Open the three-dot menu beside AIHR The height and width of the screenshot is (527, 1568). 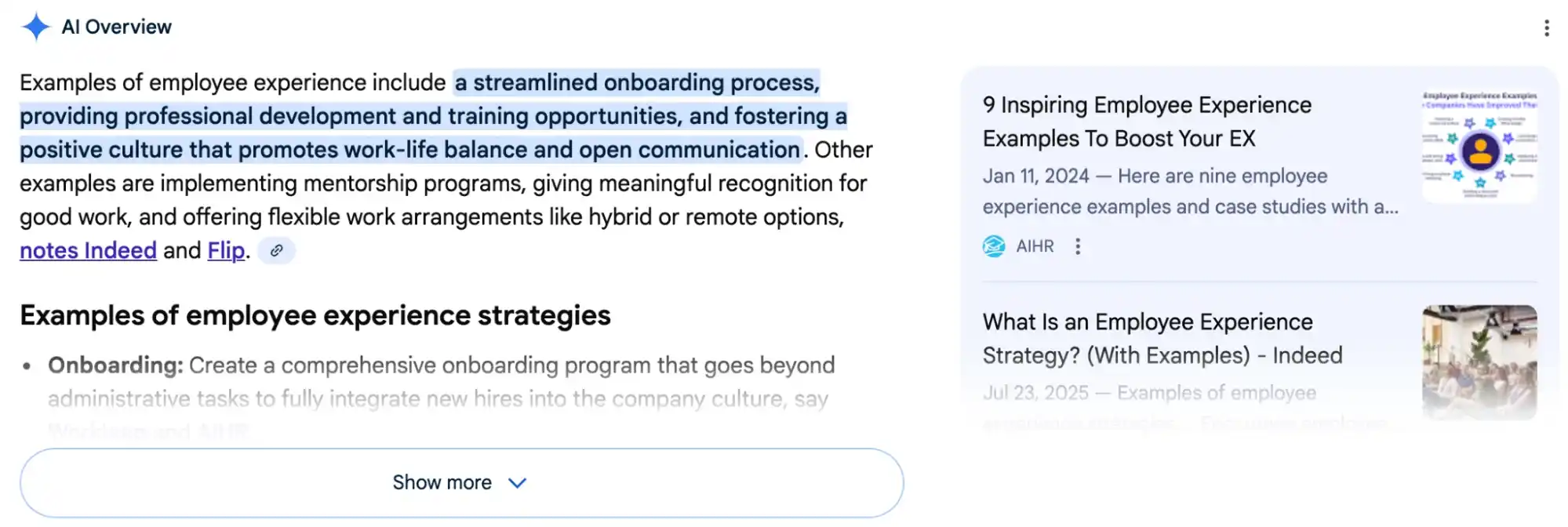point(1078,246)
